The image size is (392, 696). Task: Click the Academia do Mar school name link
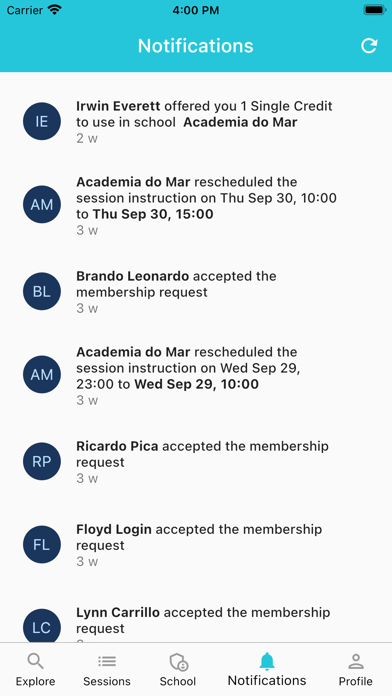(x=240, y=123)
